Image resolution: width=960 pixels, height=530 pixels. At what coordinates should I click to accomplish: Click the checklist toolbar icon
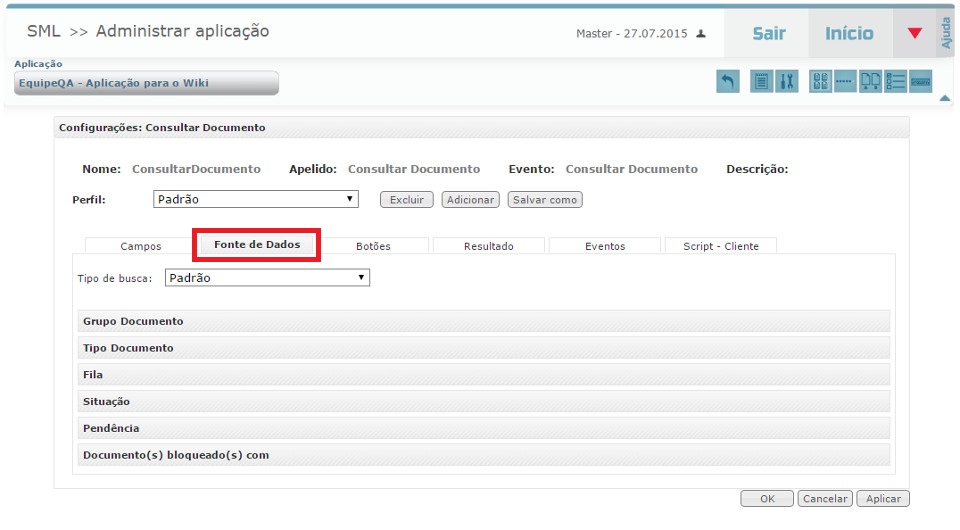(x=896, y=82)
